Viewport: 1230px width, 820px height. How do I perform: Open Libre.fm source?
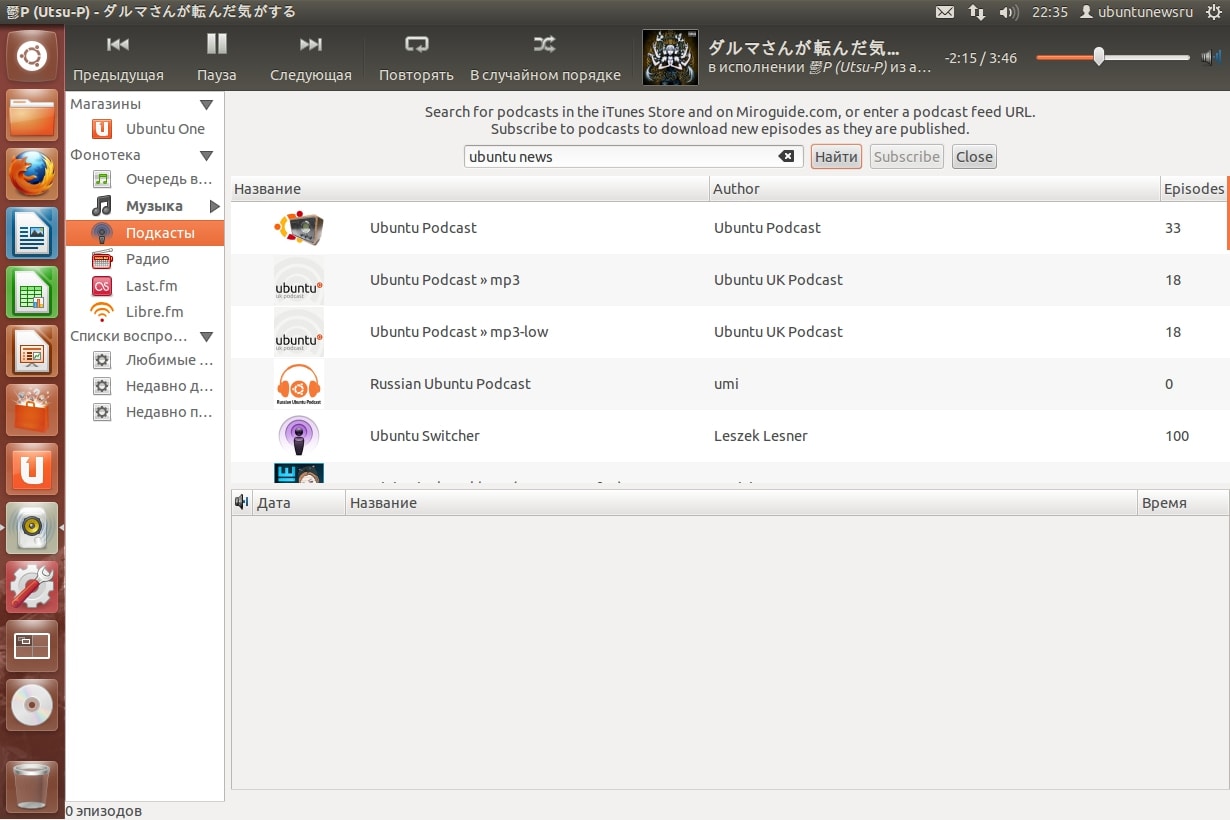click(x=145, y=312)
